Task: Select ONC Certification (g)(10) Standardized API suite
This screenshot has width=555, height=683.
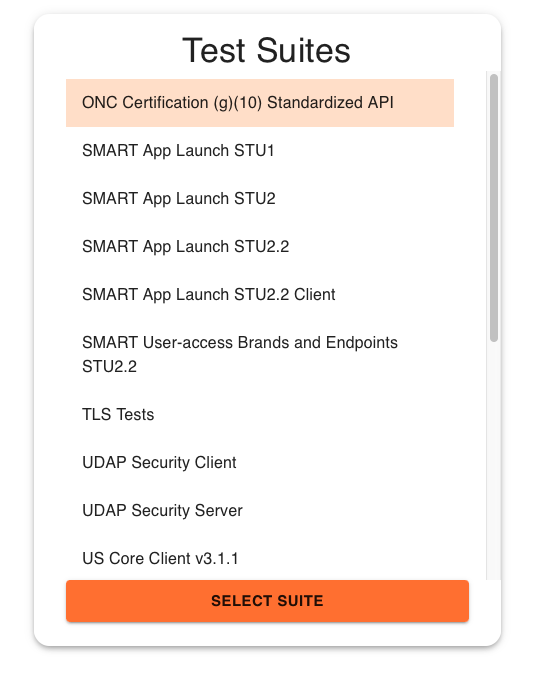Action: point(260,103)
